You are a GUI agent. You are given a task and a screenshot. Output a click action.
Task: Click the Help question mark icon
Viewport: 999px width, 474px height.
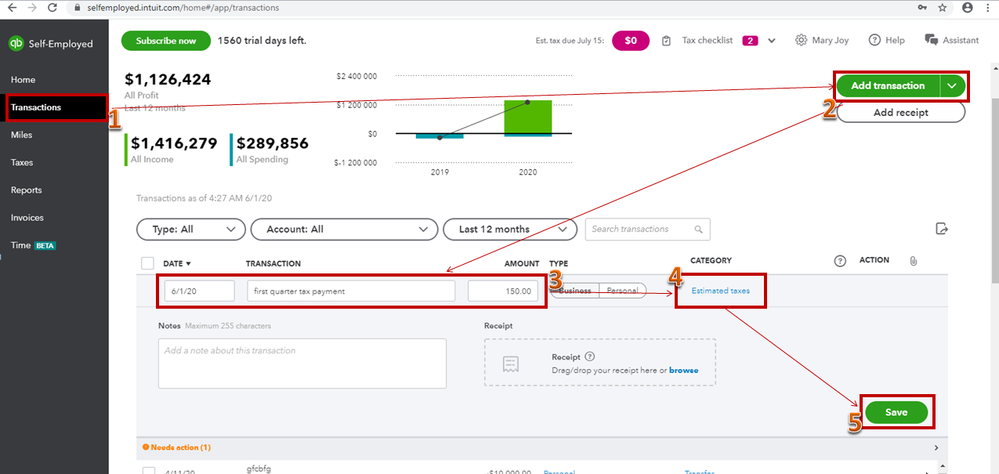click(x=874, y=40)
